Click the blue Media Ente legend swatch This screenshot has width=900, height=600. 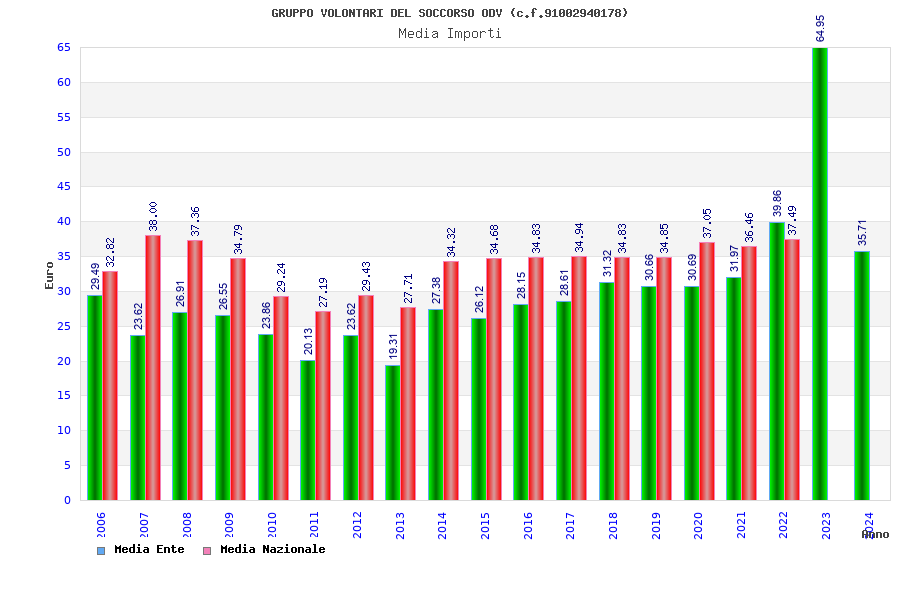pyautogui.click(x=101, y=551)
